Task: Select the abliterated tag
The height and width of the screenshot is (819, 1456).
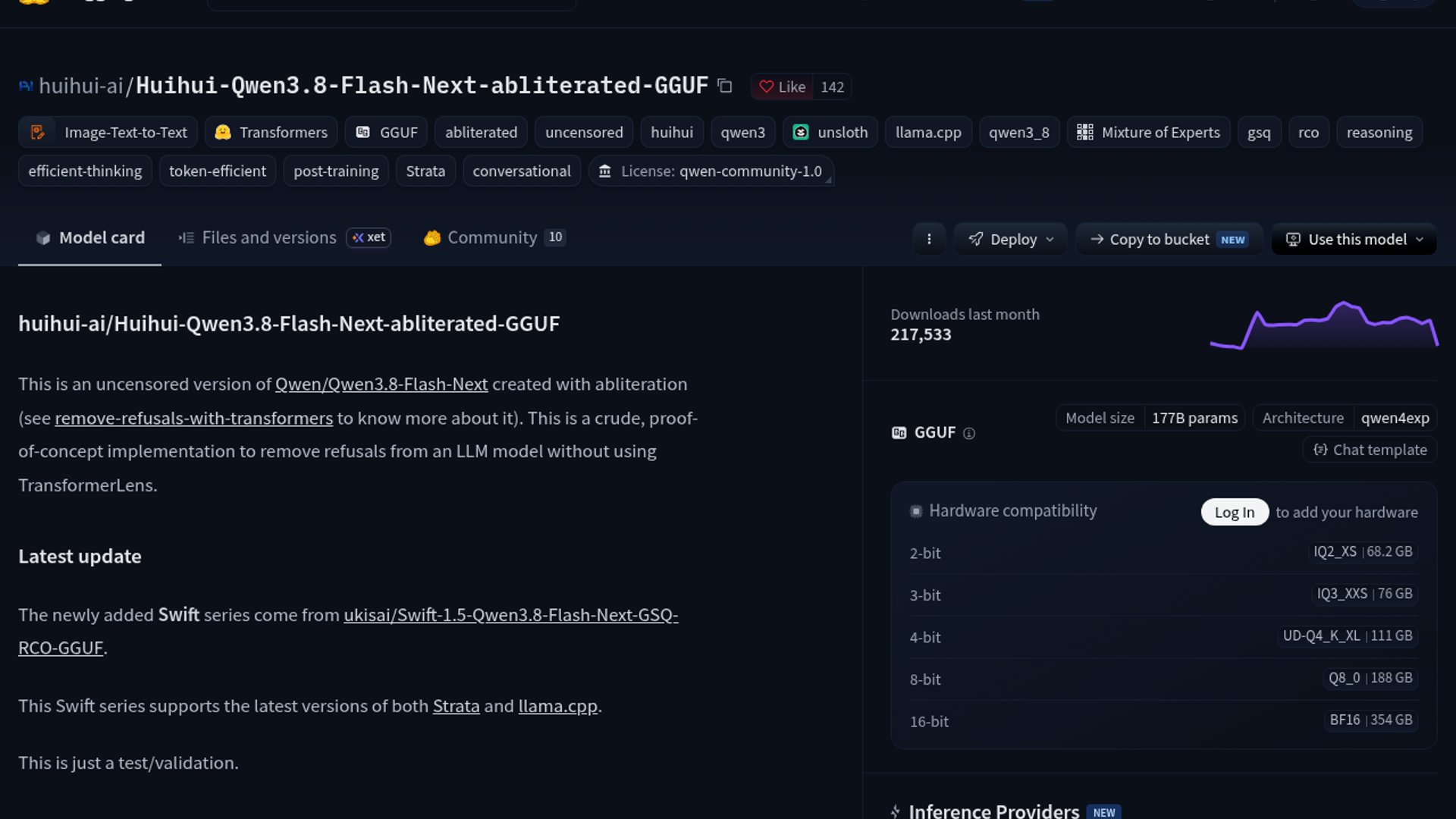Action: (x=481, y=133)
